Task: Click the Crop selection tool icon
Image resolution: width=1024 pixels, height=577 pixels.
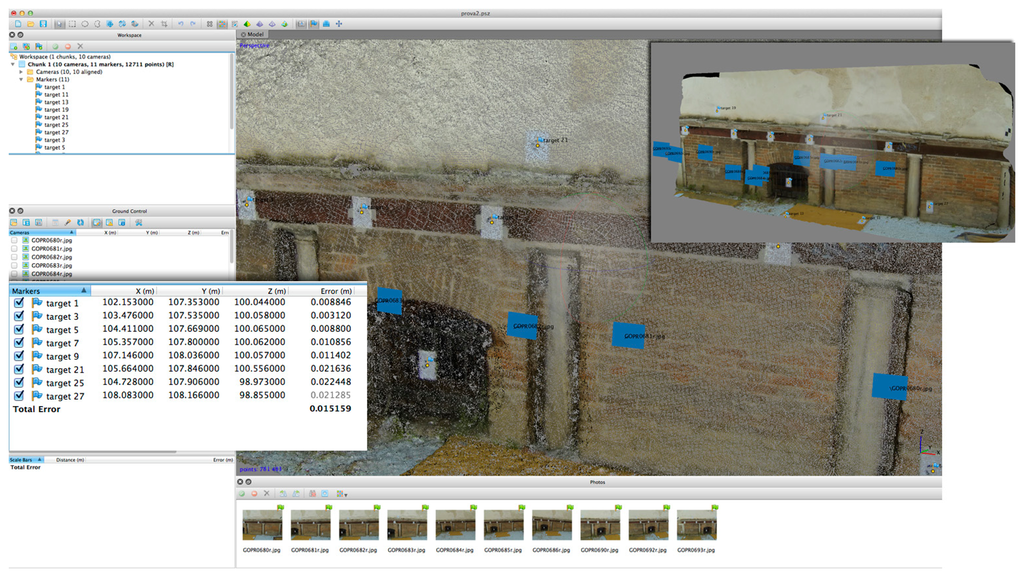Action: click(x=164, y=22)
